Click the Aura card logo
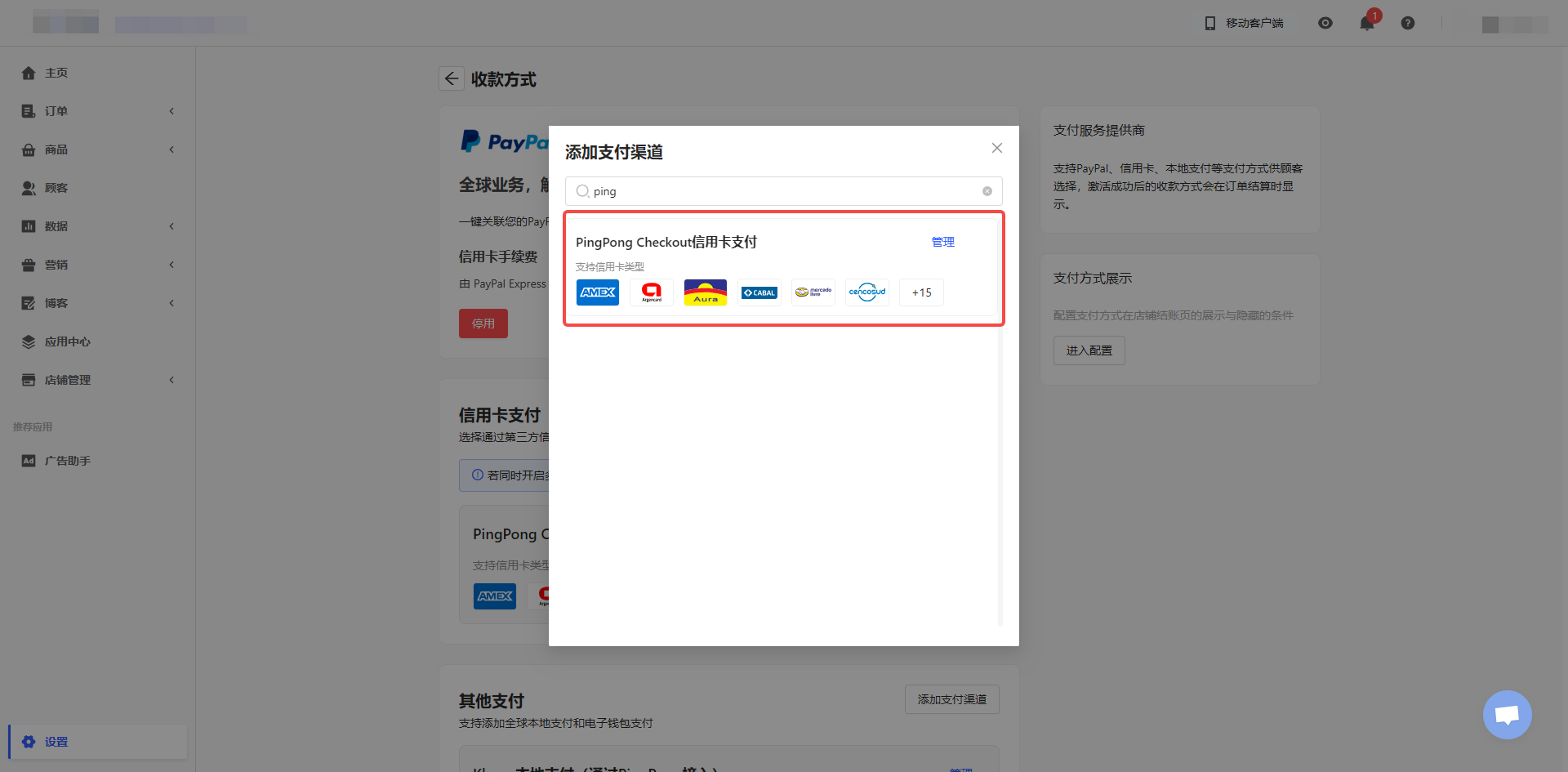Image resolution: width=1568 pixels, height=772 pixels. pos(706,292)
